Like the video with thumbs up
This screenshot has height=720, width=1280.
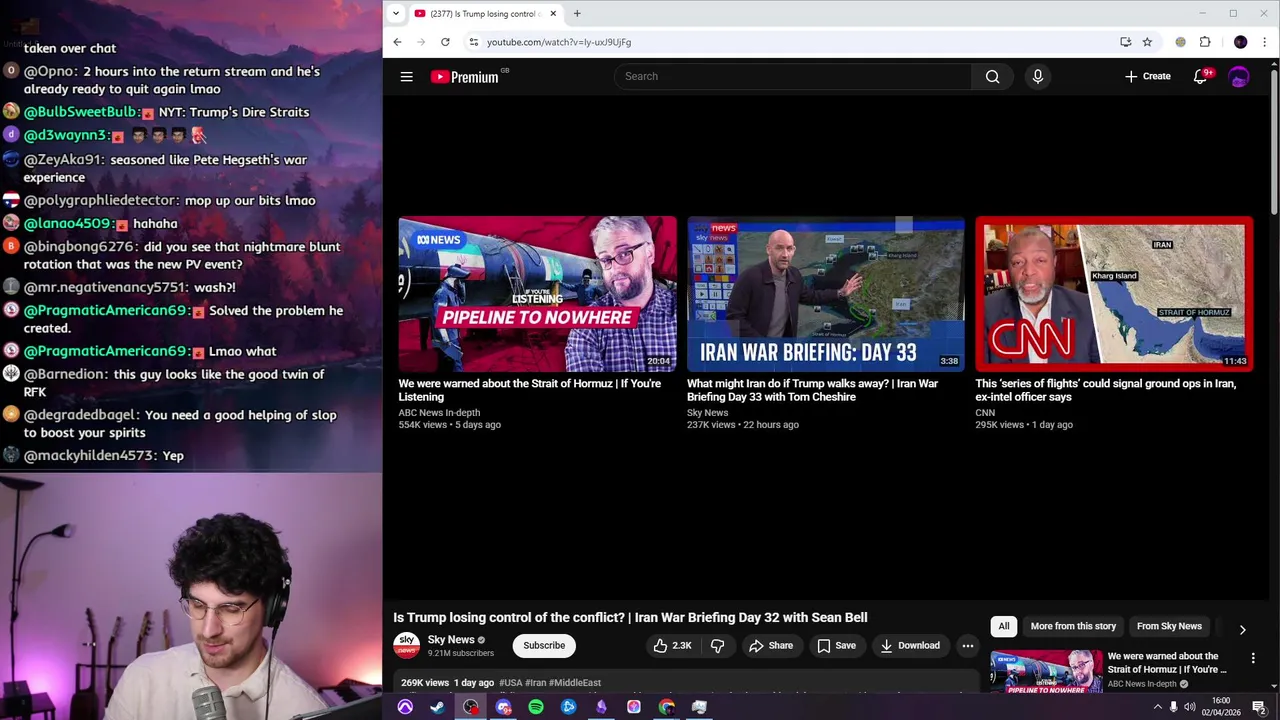click(x=672, y=646)
